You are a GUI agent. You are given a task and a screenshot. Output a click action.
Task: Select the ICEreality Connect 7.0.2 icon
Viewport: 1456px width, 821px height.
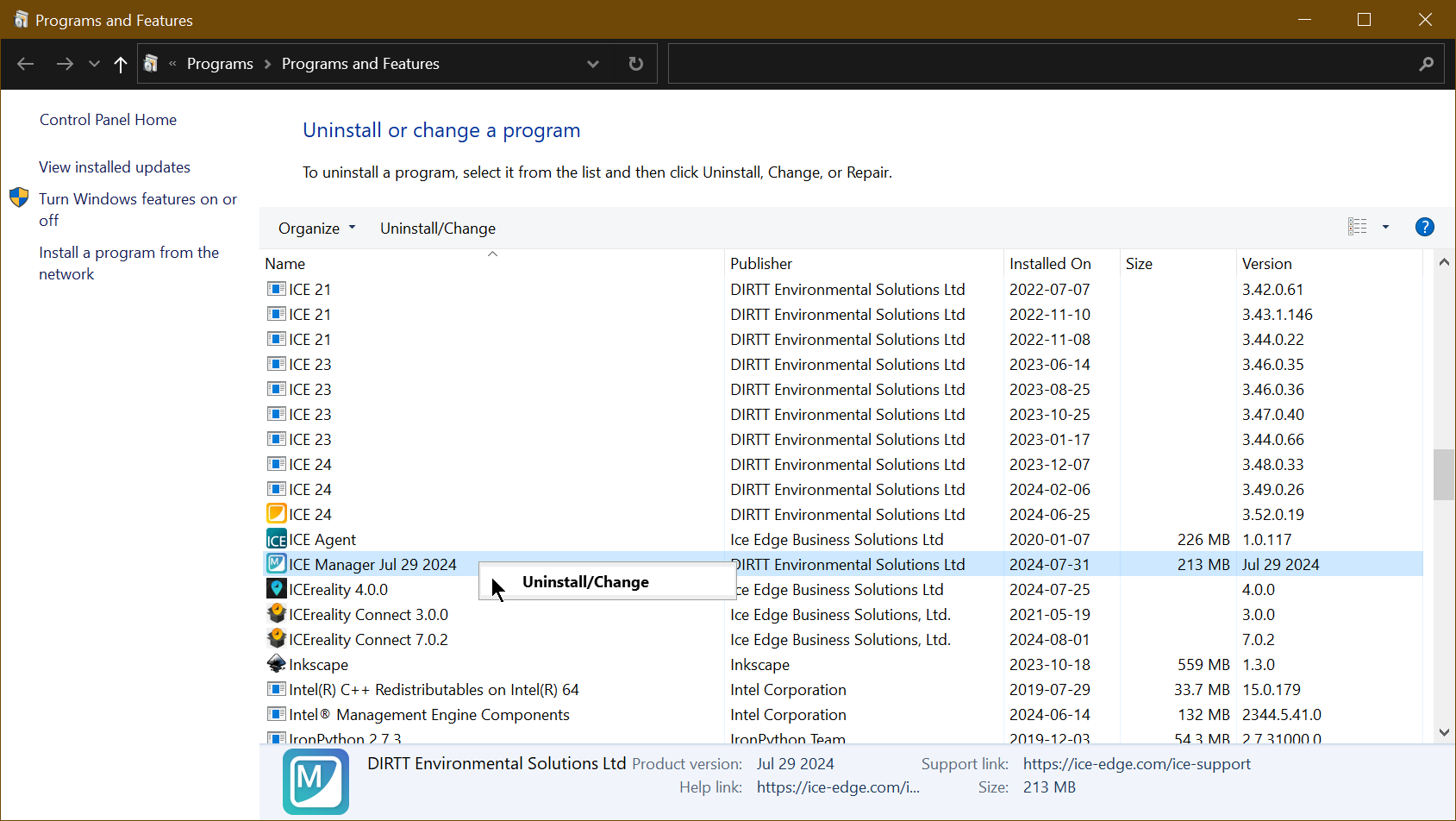click(276, 639)
